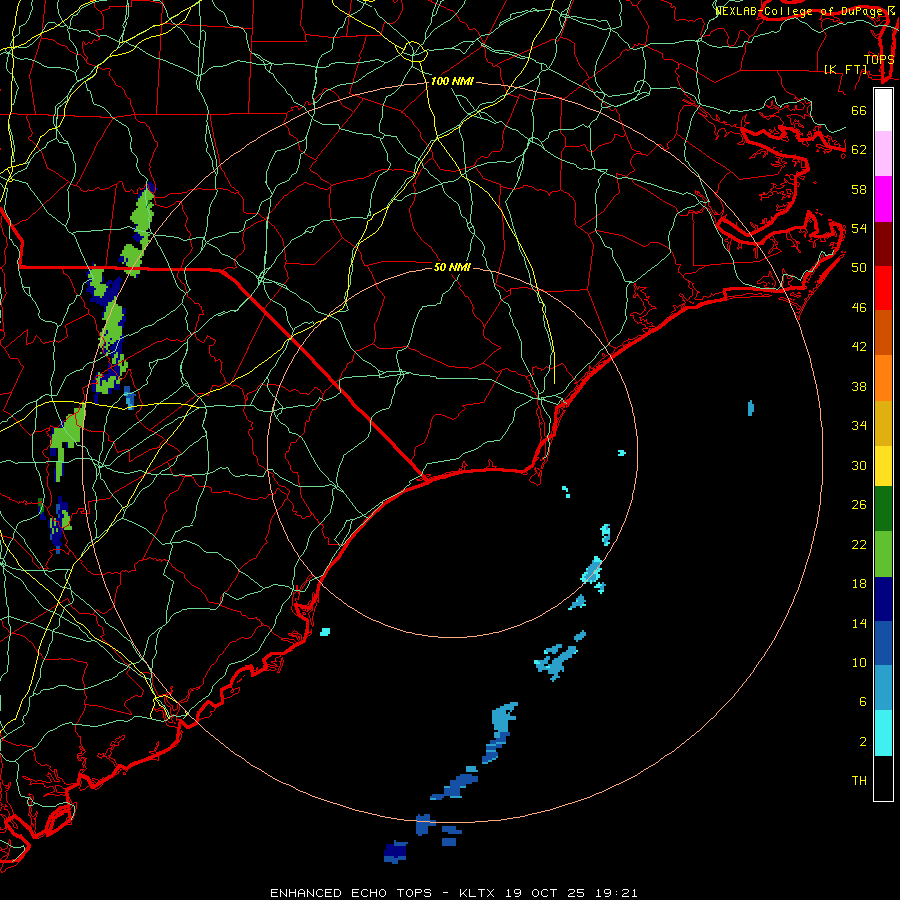Click the legend value "30"
Viewport: 900px width, 900px height.
tap(859, 465)
